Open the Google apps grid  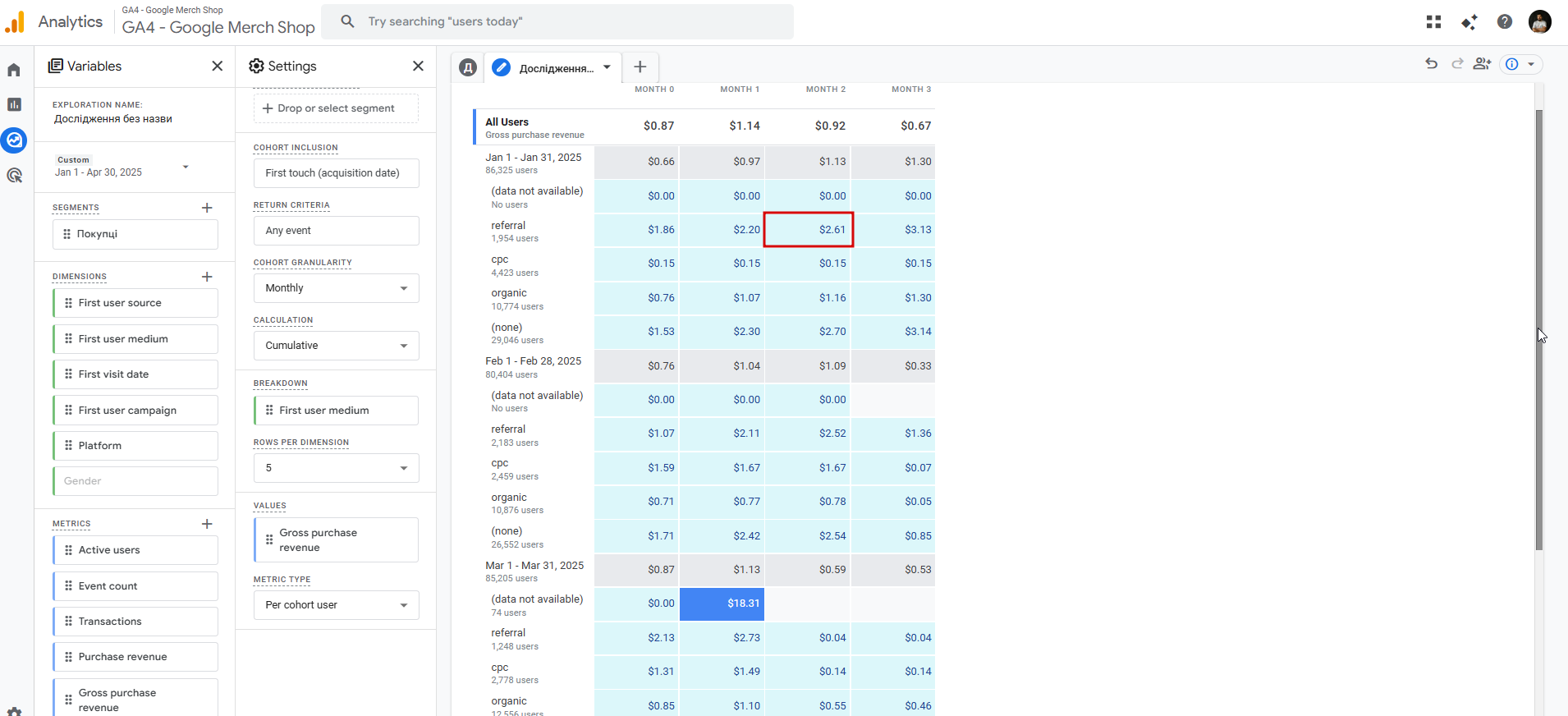1433,22
